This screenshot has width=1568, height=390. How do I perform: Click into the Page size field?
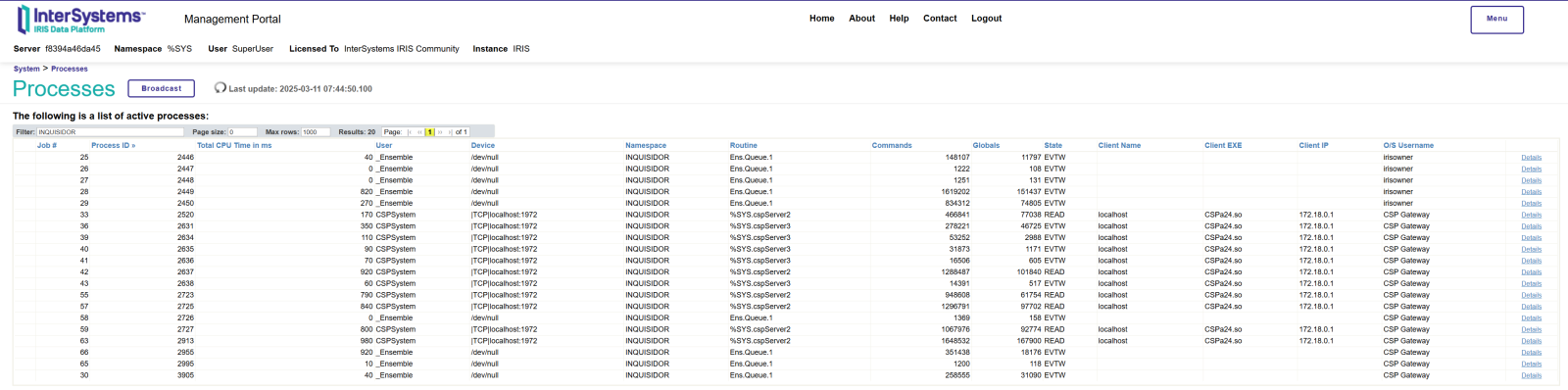(242, 131)
